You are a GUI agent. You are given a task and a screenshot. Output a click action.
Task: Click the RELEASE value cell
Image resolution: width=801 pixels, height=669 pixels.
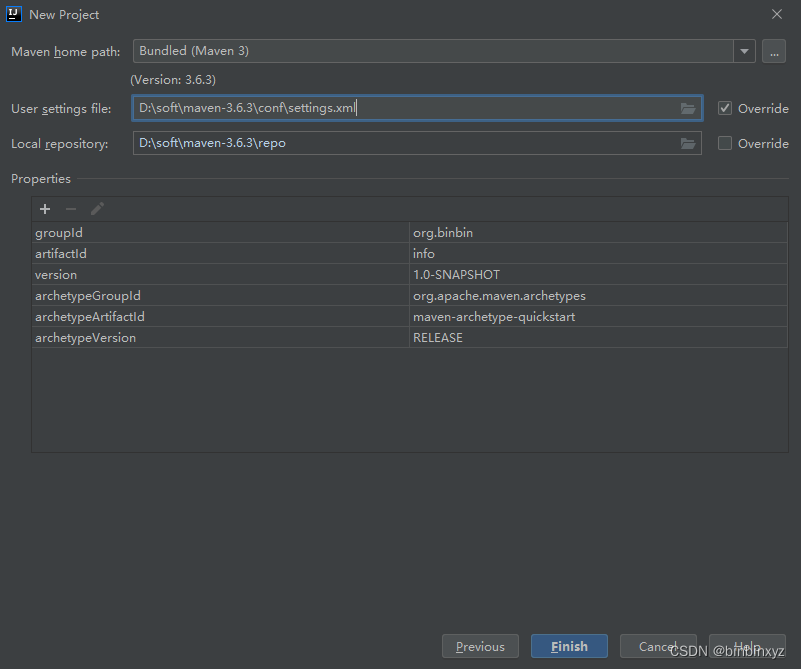pyautogui.click(x=598, y=337)
